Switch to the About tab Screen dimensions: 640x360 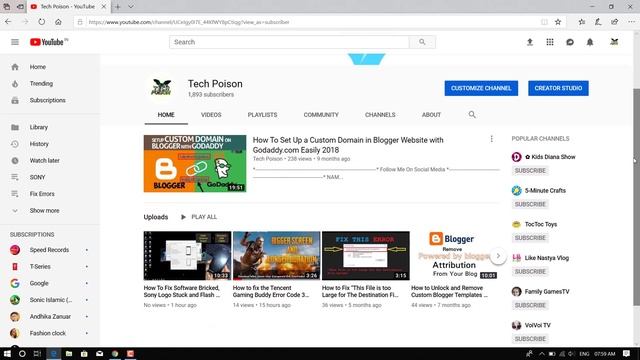[x=431, y=115]
